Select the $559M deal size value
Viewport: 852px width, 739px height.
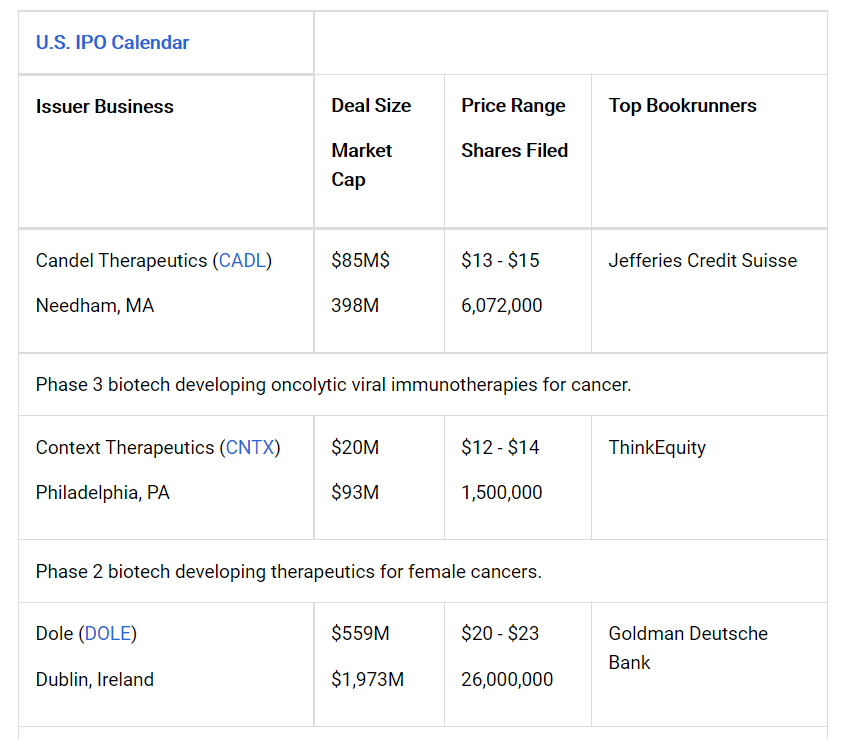[361, 633]
